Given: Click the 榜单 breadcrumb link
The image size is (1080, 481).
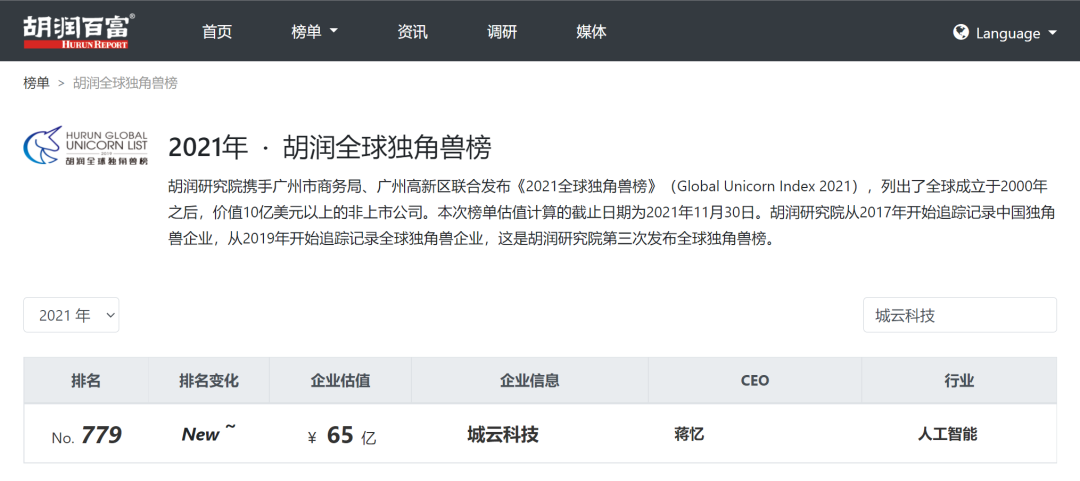Looking at the screenshot, I should click(37, 83).
